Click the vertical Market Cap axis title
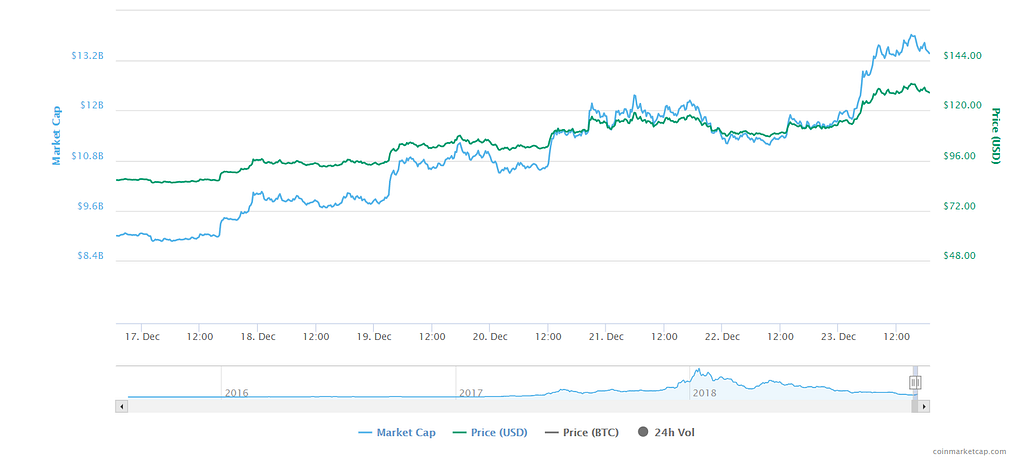The image size is (1024, 469). pos(56,135)
